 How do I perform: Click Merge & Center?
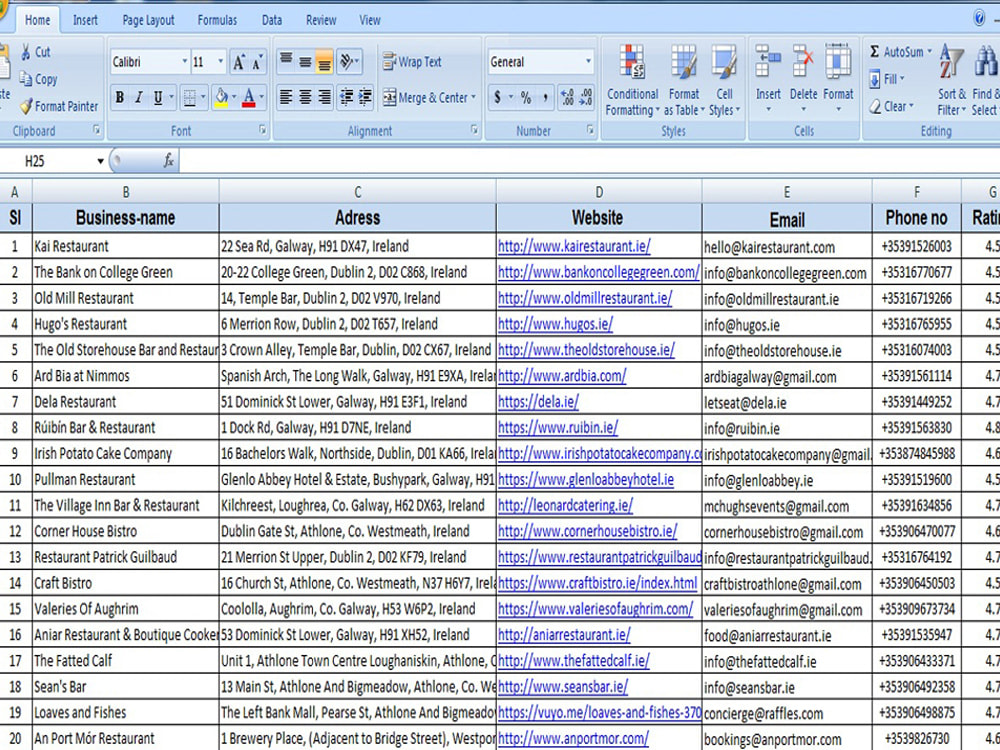430,98
